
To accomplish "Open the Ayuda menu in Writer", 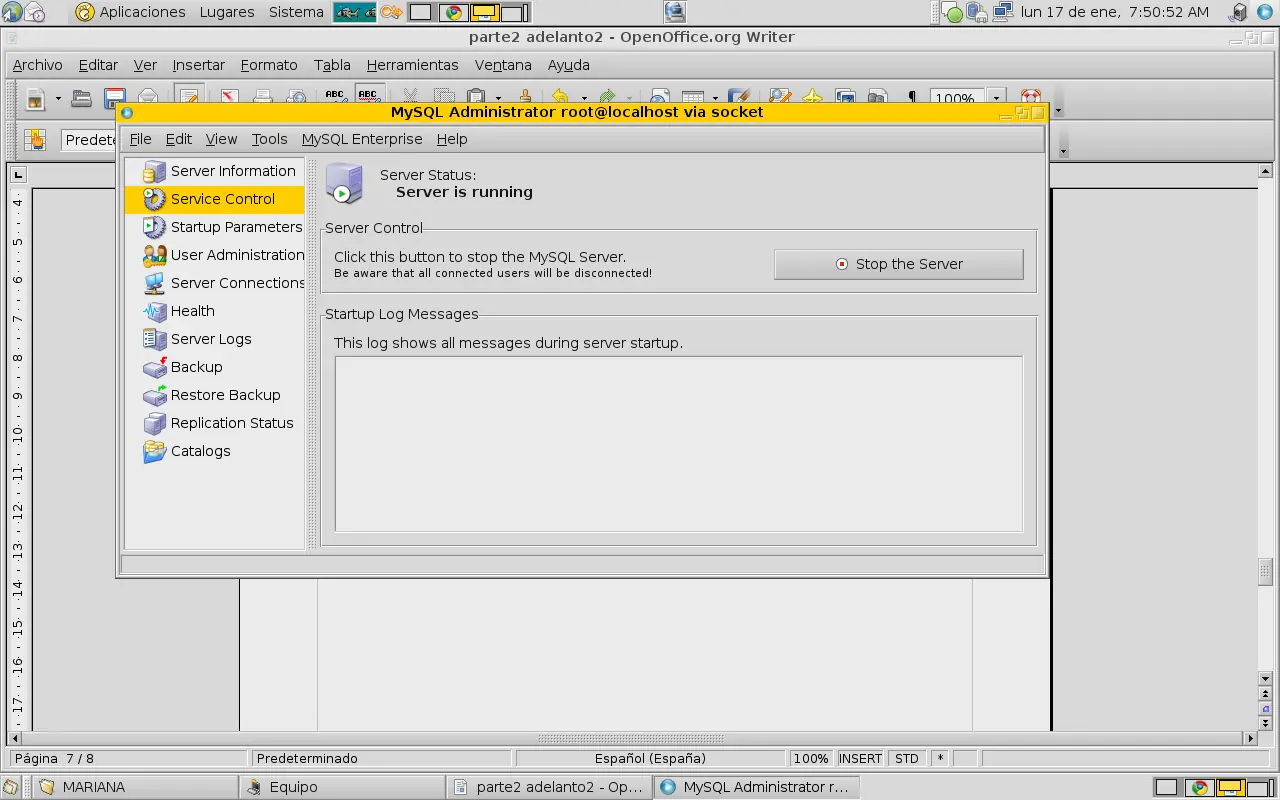I will [569, 65].
